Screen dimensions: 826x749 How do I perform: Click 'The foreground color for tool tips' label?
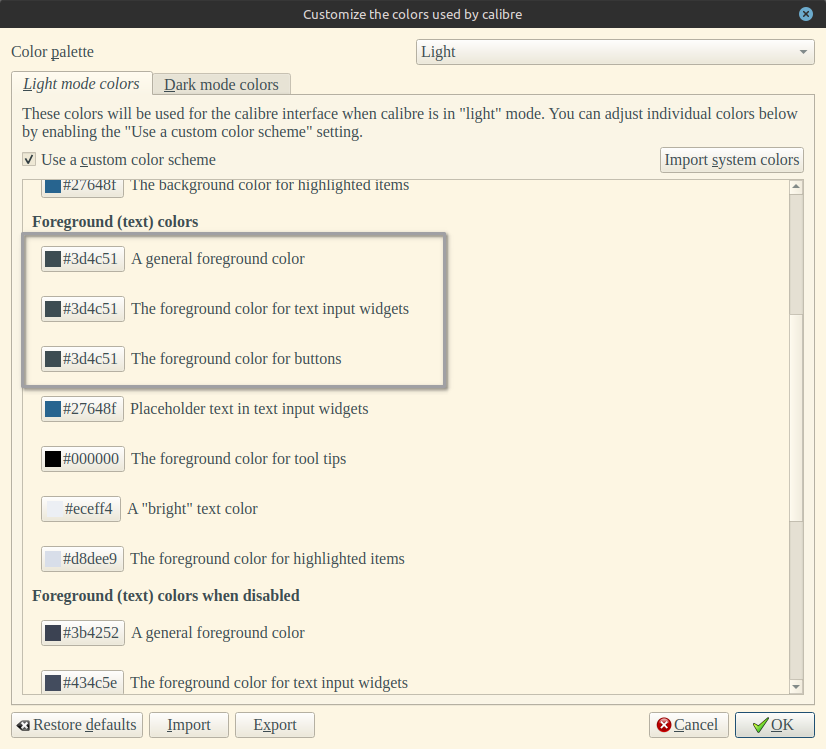point(239,459)
